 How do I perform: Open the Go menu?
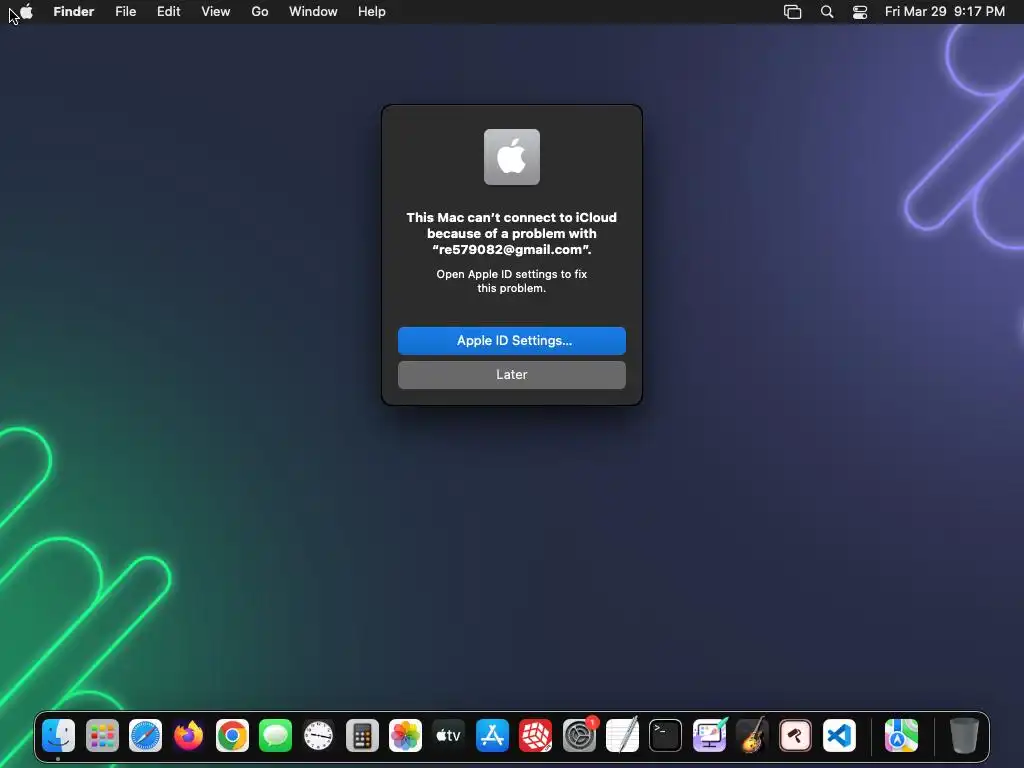(x=260, y=12)
